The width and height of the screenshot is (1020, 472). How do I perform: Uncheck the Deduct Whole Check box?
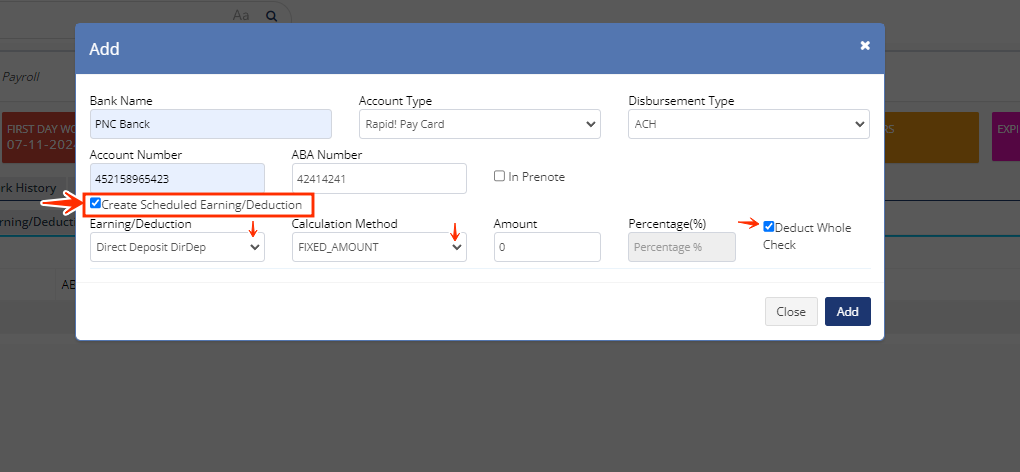tap(768, 227)
